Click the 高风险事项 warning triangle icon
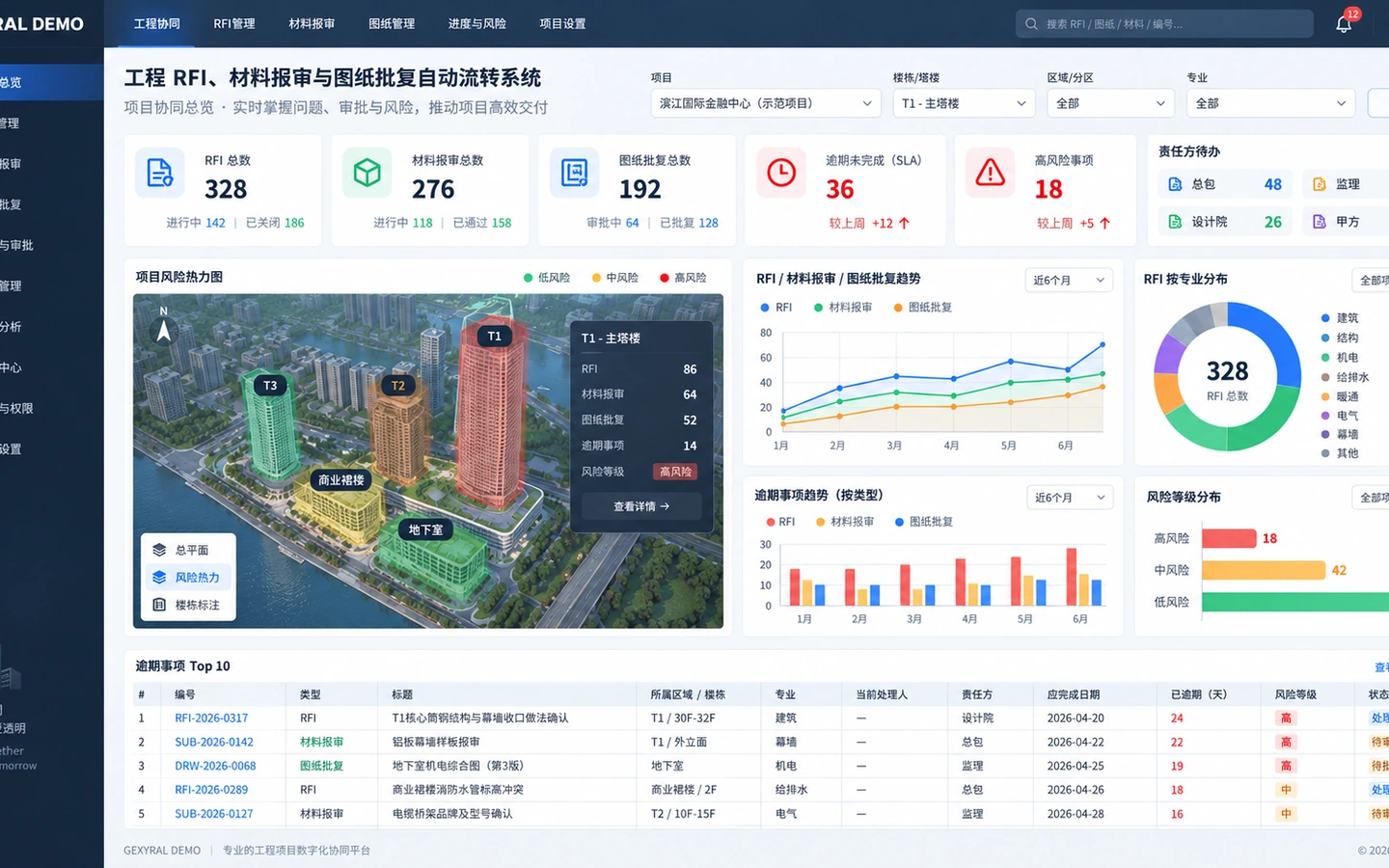 click(x=990, y=173)
